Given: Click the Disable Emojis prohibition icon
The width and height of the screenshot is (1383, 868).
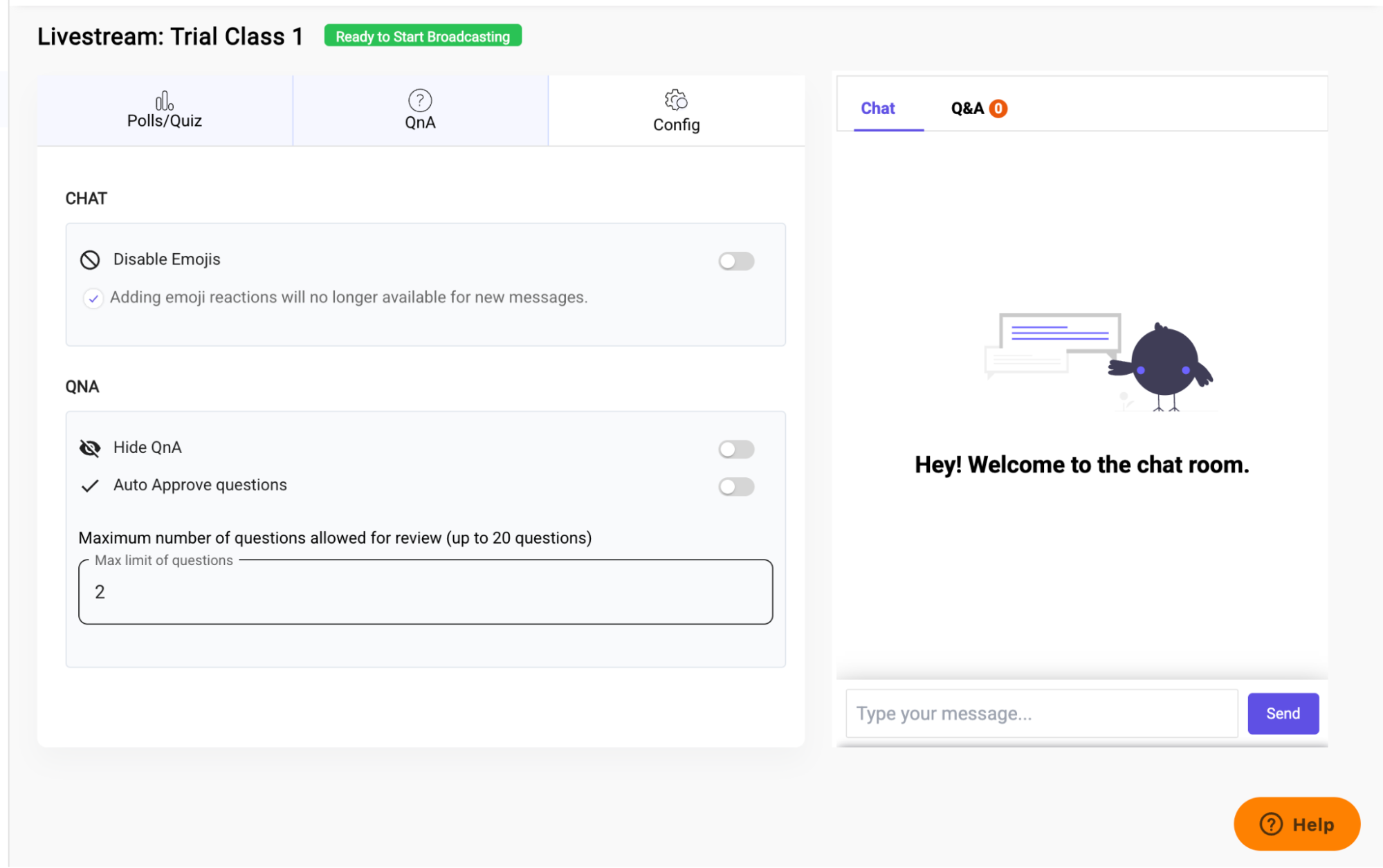Looking at the screenshot, I should (90, 260).
